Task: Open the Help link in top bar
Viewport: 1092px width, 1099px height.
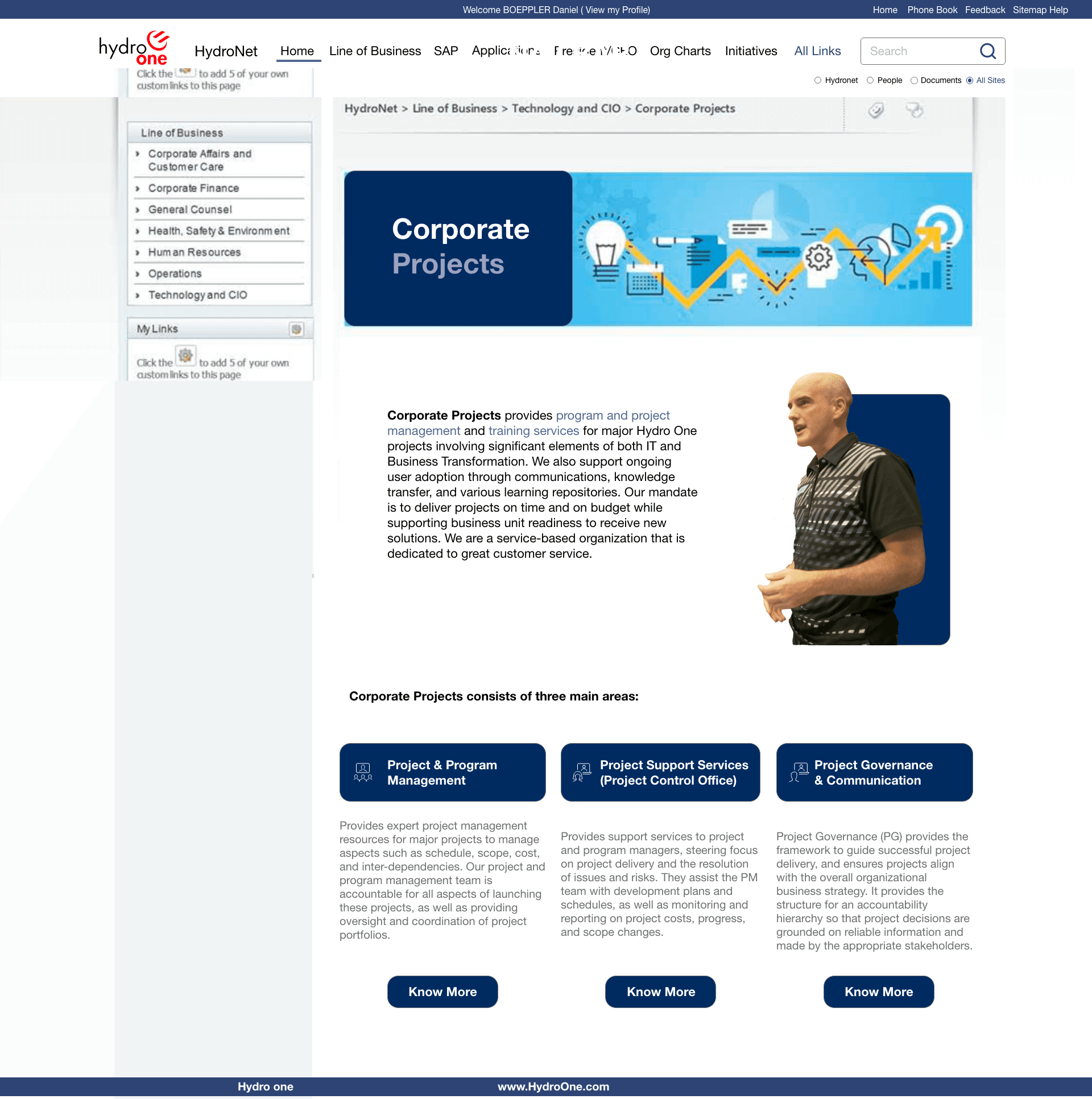Action: coord(1058,10)
